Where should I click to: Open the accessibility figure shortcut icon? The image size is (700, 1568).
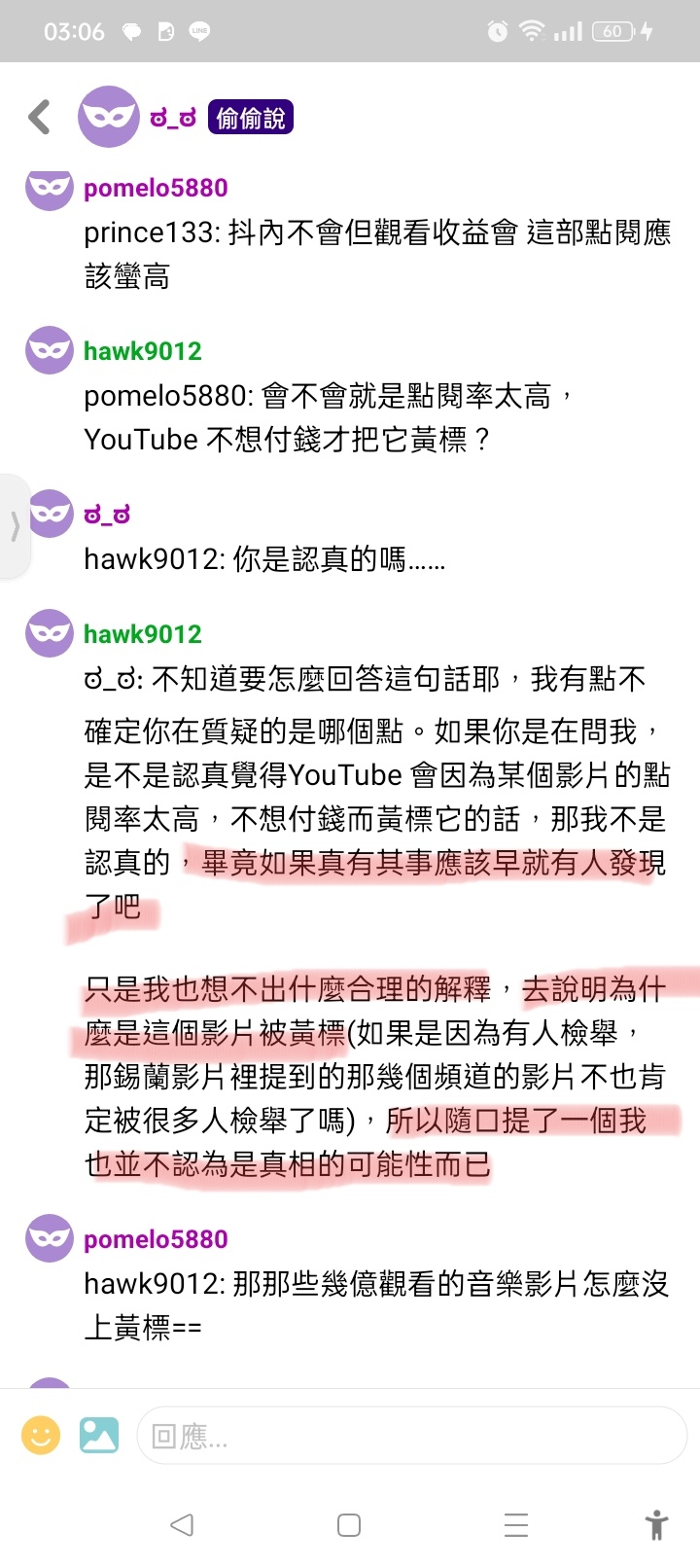[657, 1524]
